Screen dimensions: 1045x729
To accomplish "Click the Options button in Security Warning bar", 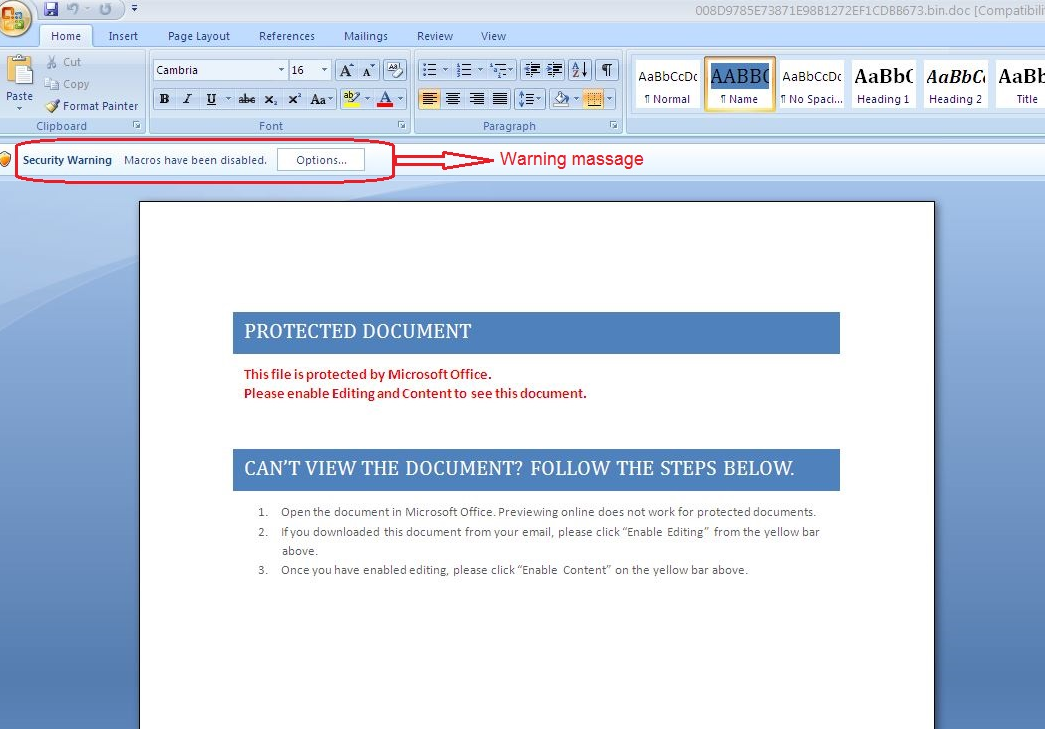I will coord(321,160).
